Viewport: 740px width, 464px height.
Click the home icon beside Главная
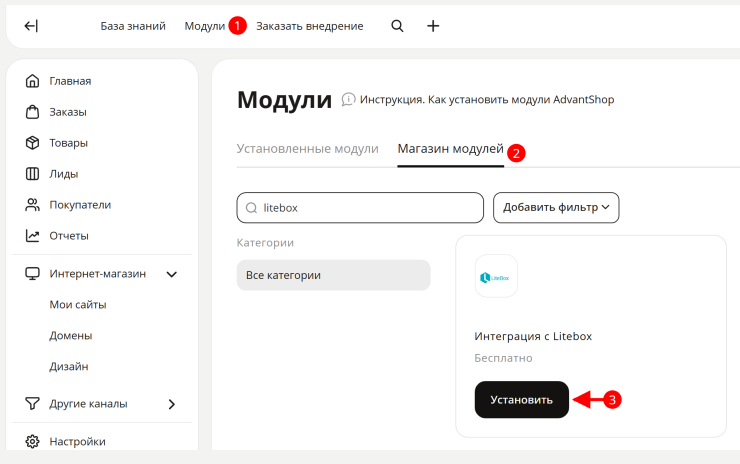32,81
